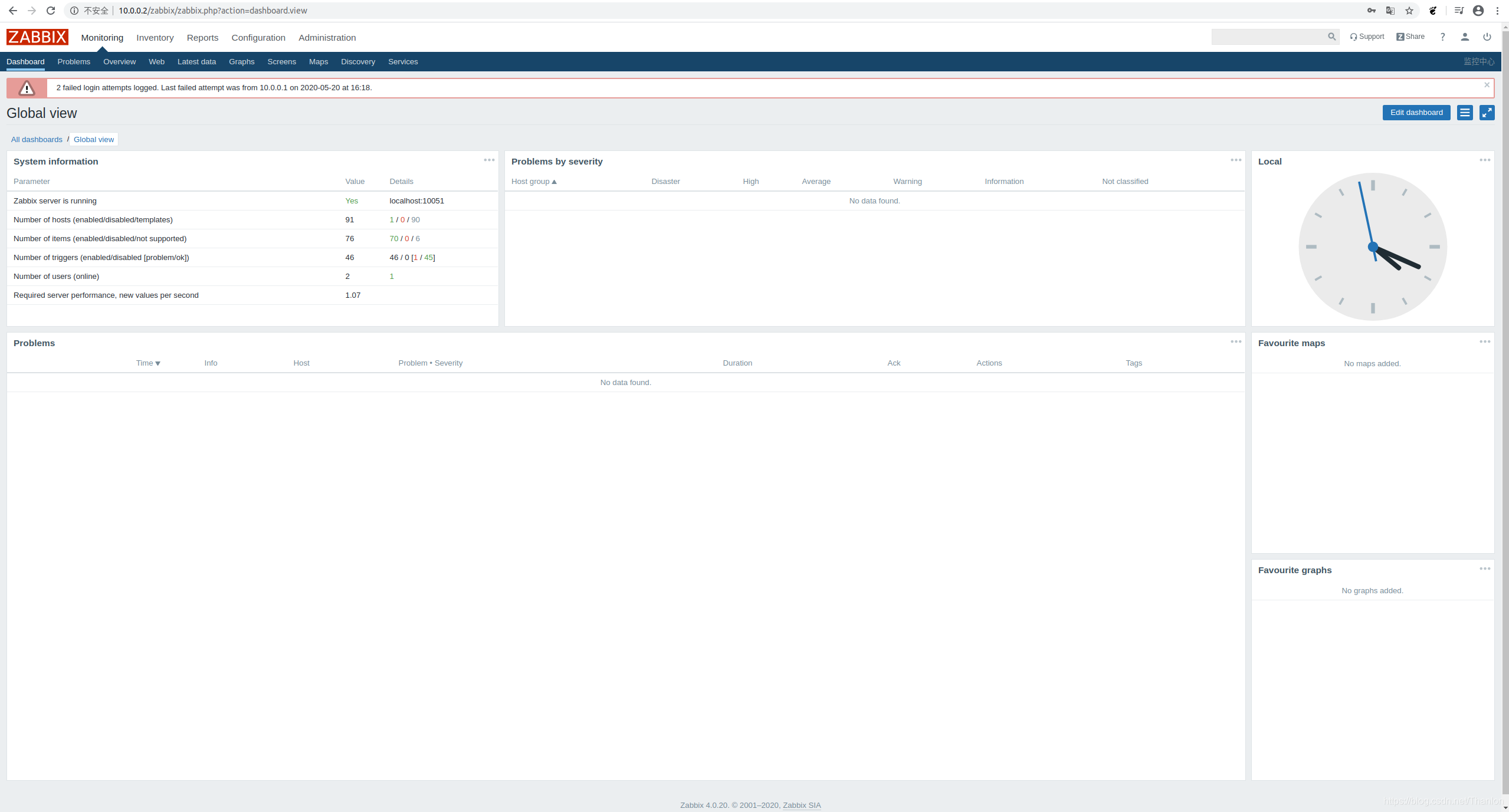1509x812 pixels.
Task: Click the site security info icon
Action: (x=74, y=11)
